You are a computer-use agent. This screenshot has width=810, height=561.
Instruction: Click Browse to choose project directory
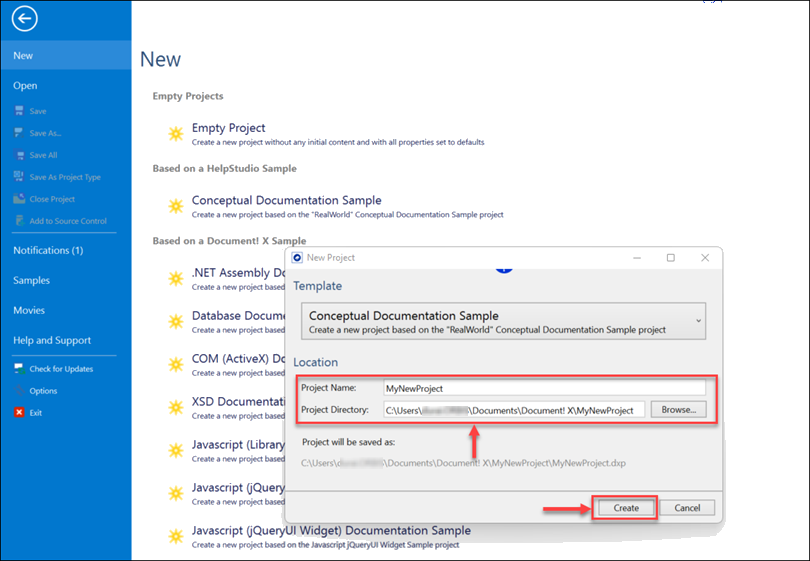pyautogui.click(x=679, y=410)
